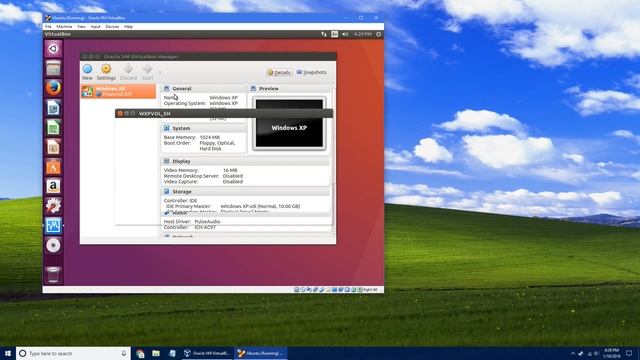Screen dimensions: 640x360
Task: Click the Storage section header
Action: tap(246, 191)
